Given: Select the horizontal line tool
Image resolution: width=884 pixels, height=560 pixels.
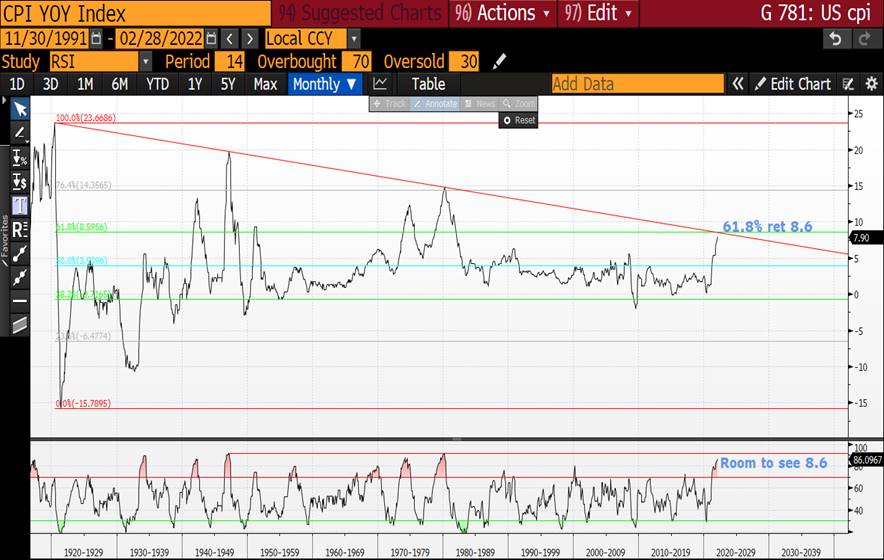Looking at the screenshot, I should pyautogui.click(x=19, y=301).
